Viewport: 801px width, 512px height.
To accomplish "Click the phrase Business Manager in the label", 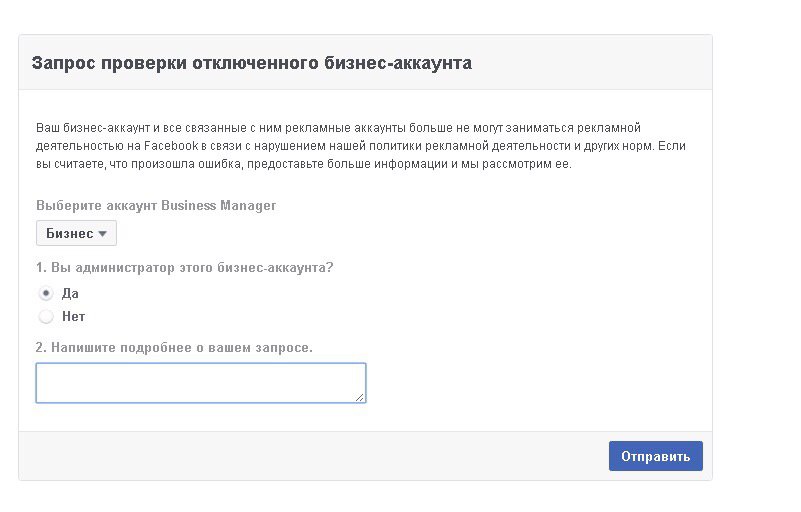I will [219, 205].
